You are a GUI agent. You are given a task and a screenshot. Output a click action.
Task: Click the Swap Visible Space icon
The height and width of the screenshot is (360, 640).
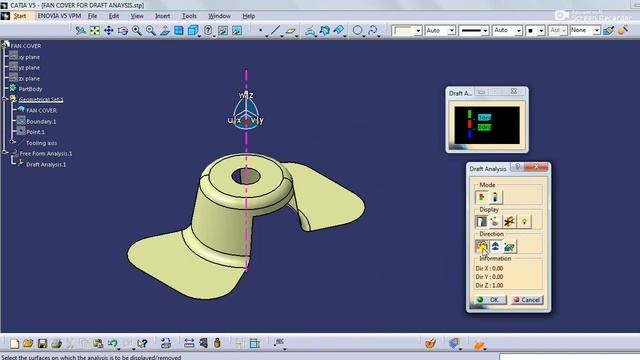[x=237, y=31]
